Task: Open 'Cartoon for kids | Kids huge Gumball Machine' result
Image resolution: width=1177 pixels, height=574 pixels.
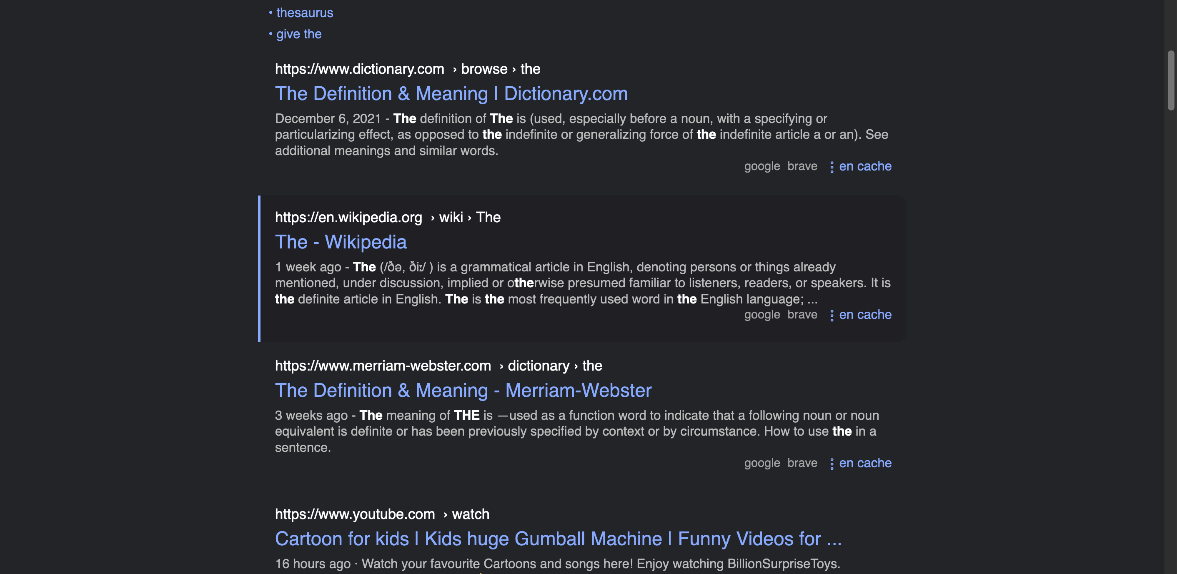Action: 558,539
